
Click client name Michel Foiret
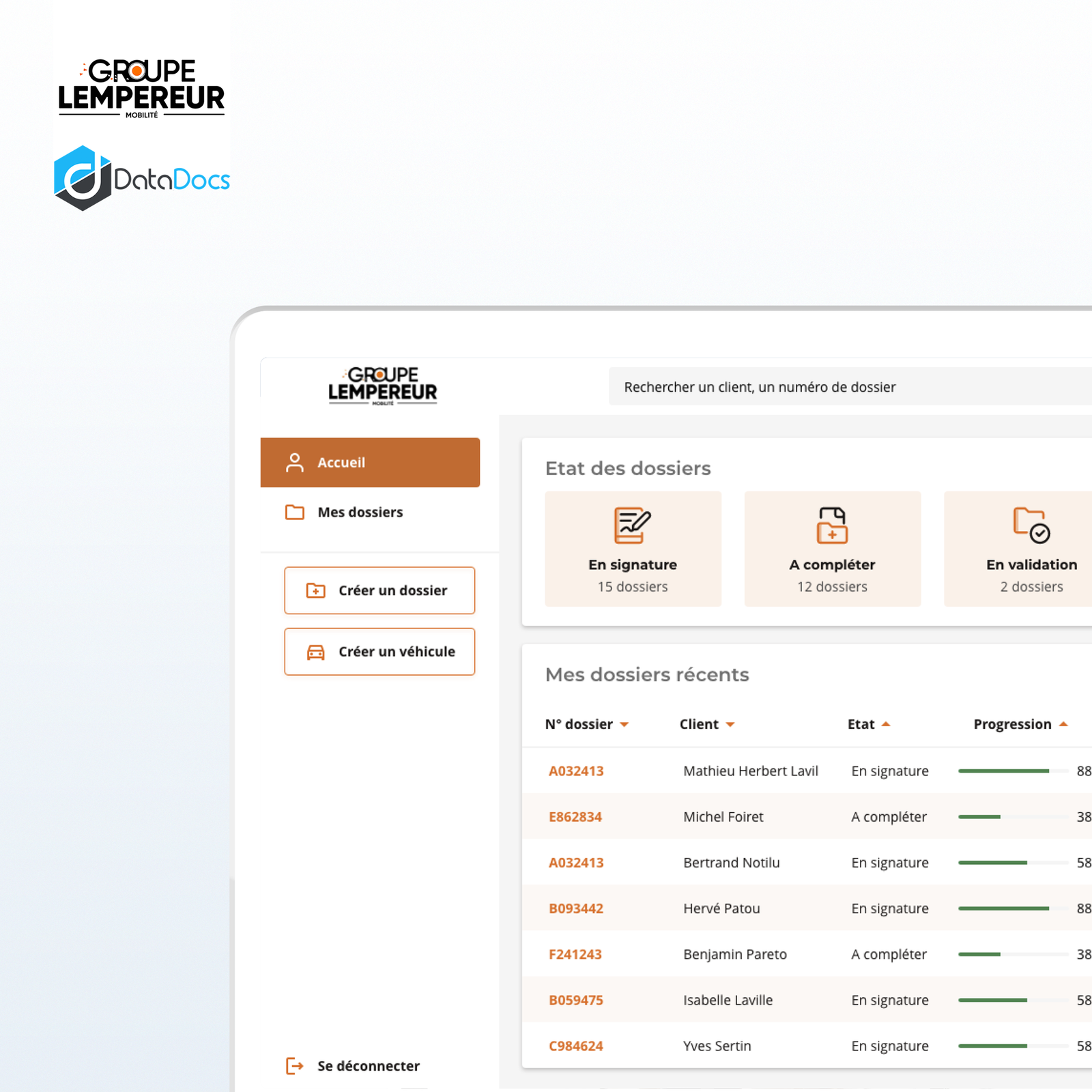click(x=723, y=817)
